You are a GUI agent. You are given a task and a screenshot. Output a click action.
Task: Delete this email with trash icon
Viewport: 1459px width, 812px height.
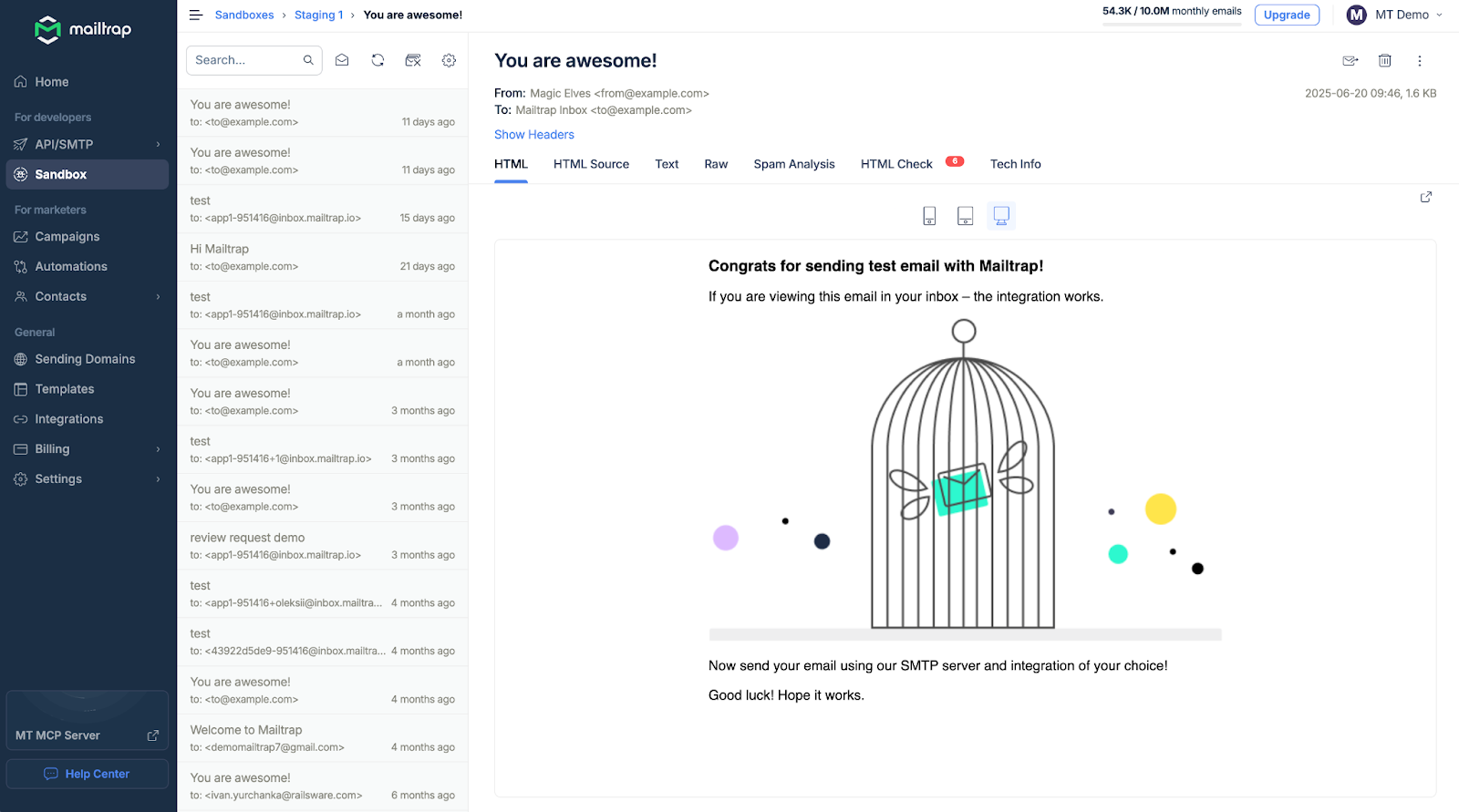click(1385, 61)
